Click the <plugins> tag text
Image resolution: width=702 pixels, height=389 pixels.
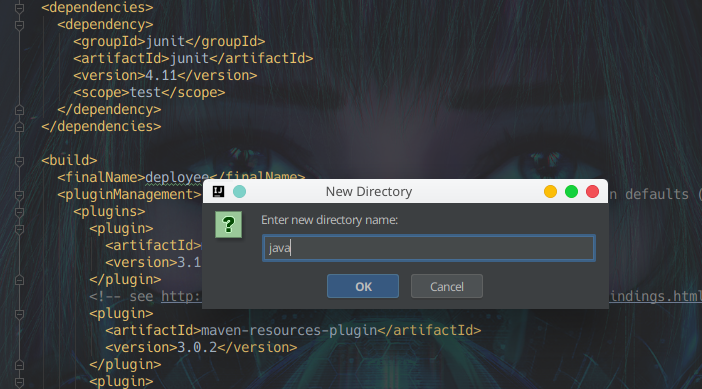[109, 211]
